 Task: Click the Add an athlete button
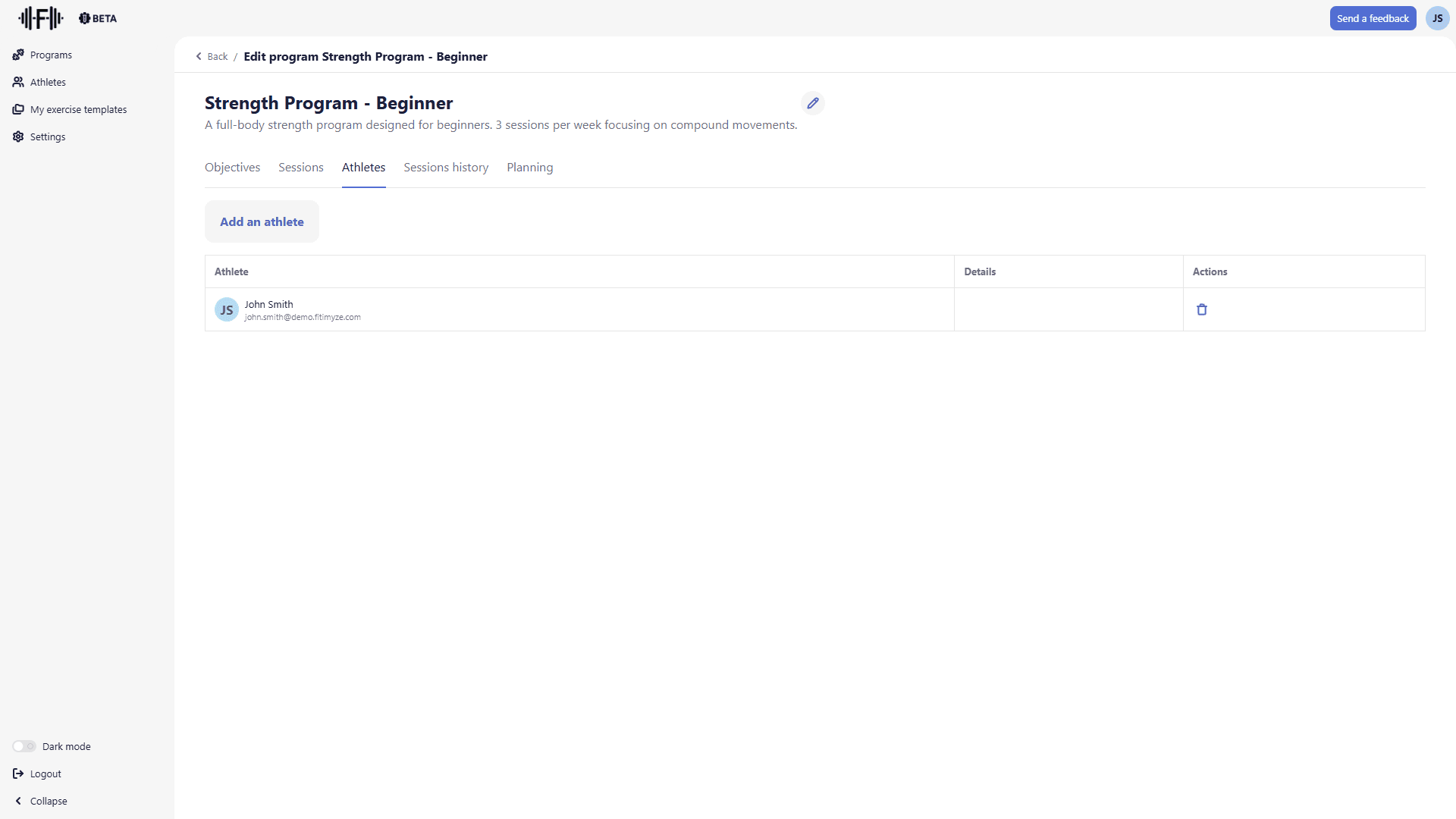click(262, 221)
